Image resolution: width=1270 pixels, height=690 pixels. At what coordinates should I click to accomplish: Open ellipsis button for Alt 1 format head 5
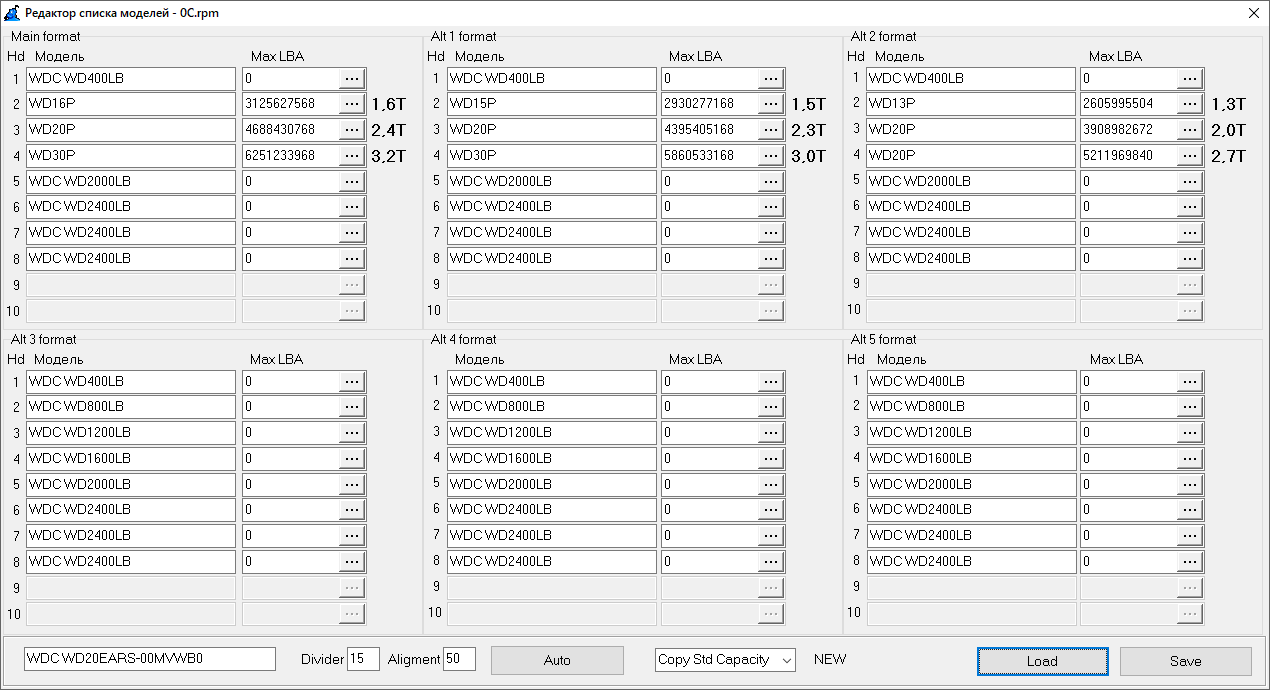771,182
